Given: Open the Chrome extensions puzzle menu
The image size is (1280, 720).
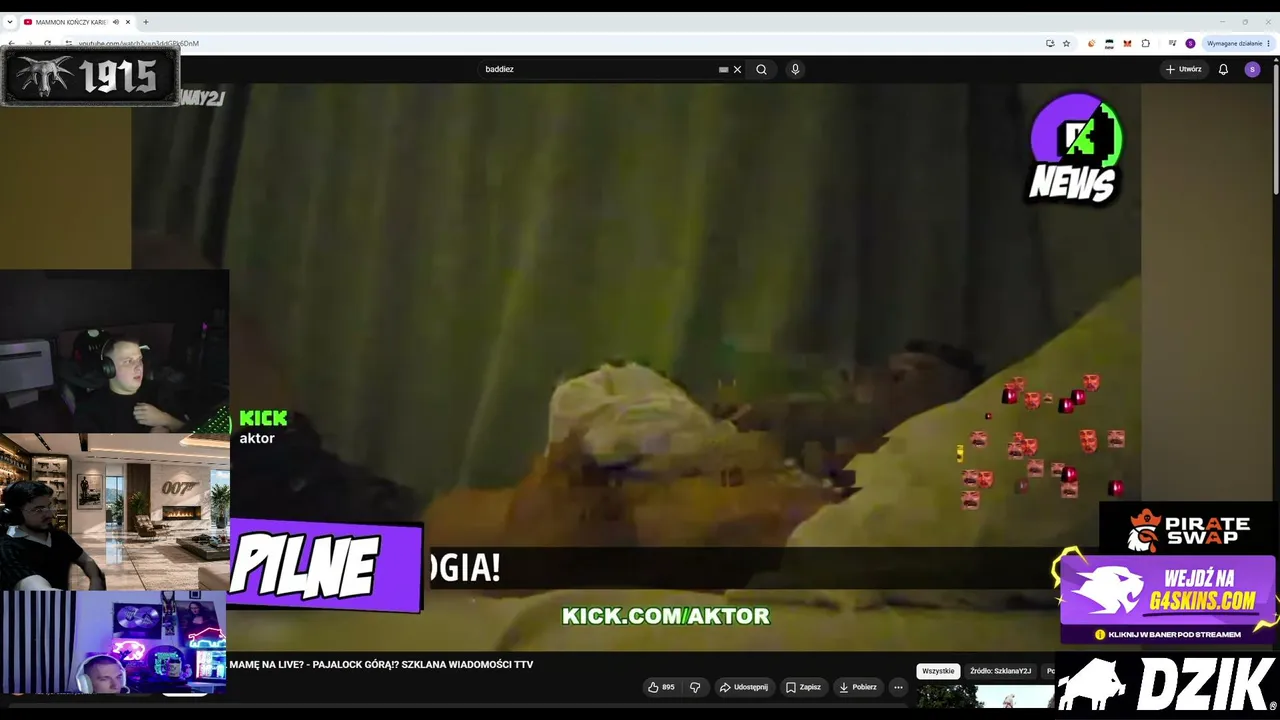Looking at the screenshot, I should (1146, 43).
